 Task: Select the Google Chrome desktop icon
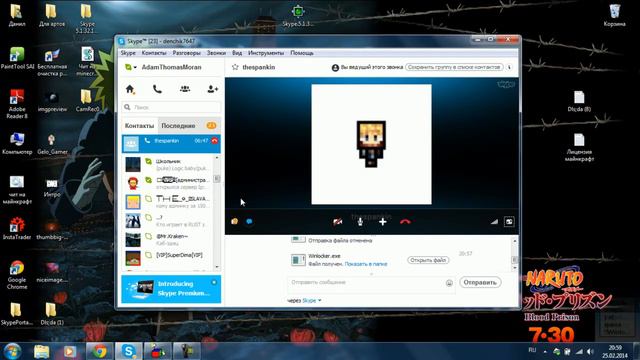[x=17, y=274]
